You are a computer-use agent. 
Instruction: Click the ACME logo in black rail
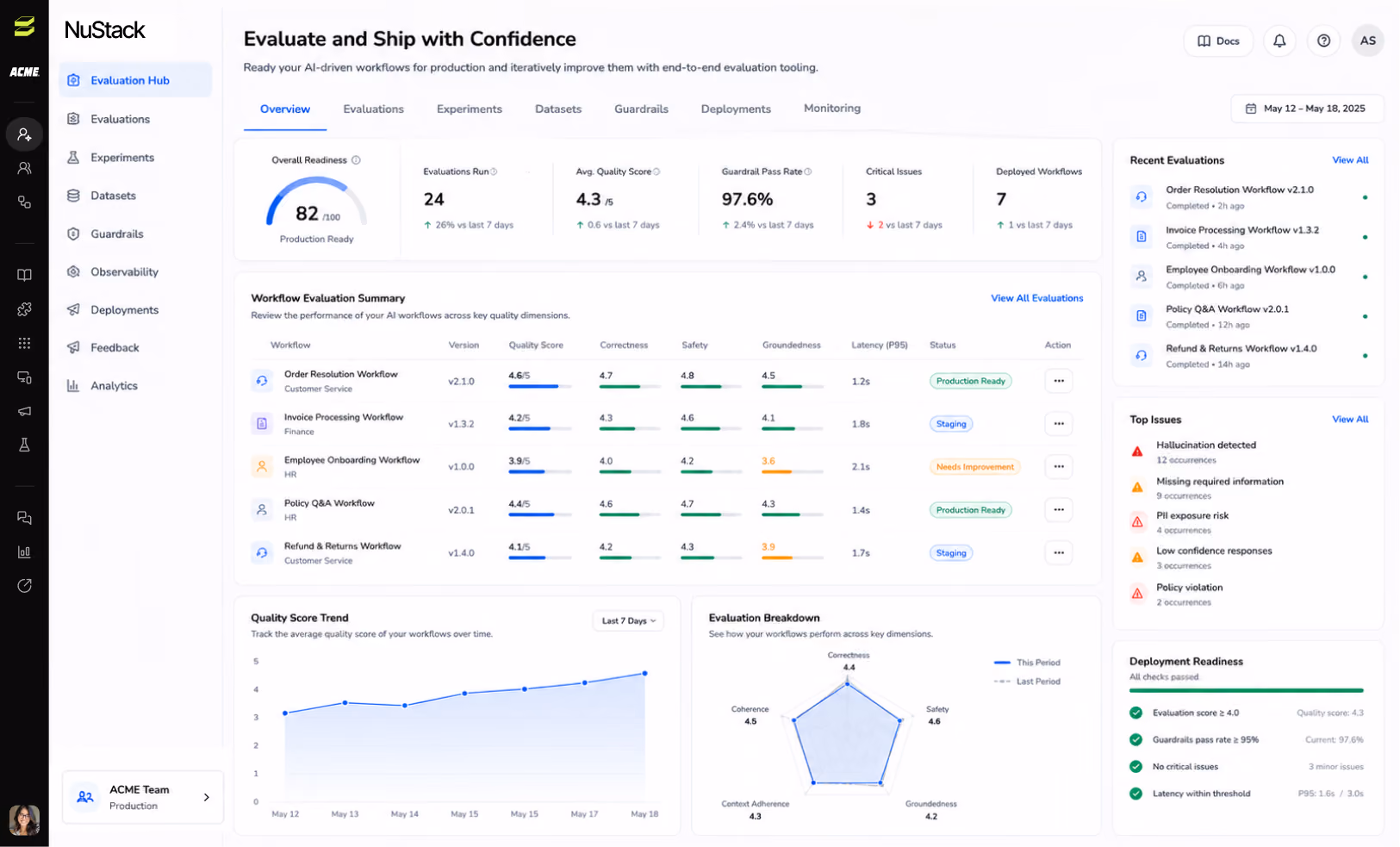pos(24,72)
